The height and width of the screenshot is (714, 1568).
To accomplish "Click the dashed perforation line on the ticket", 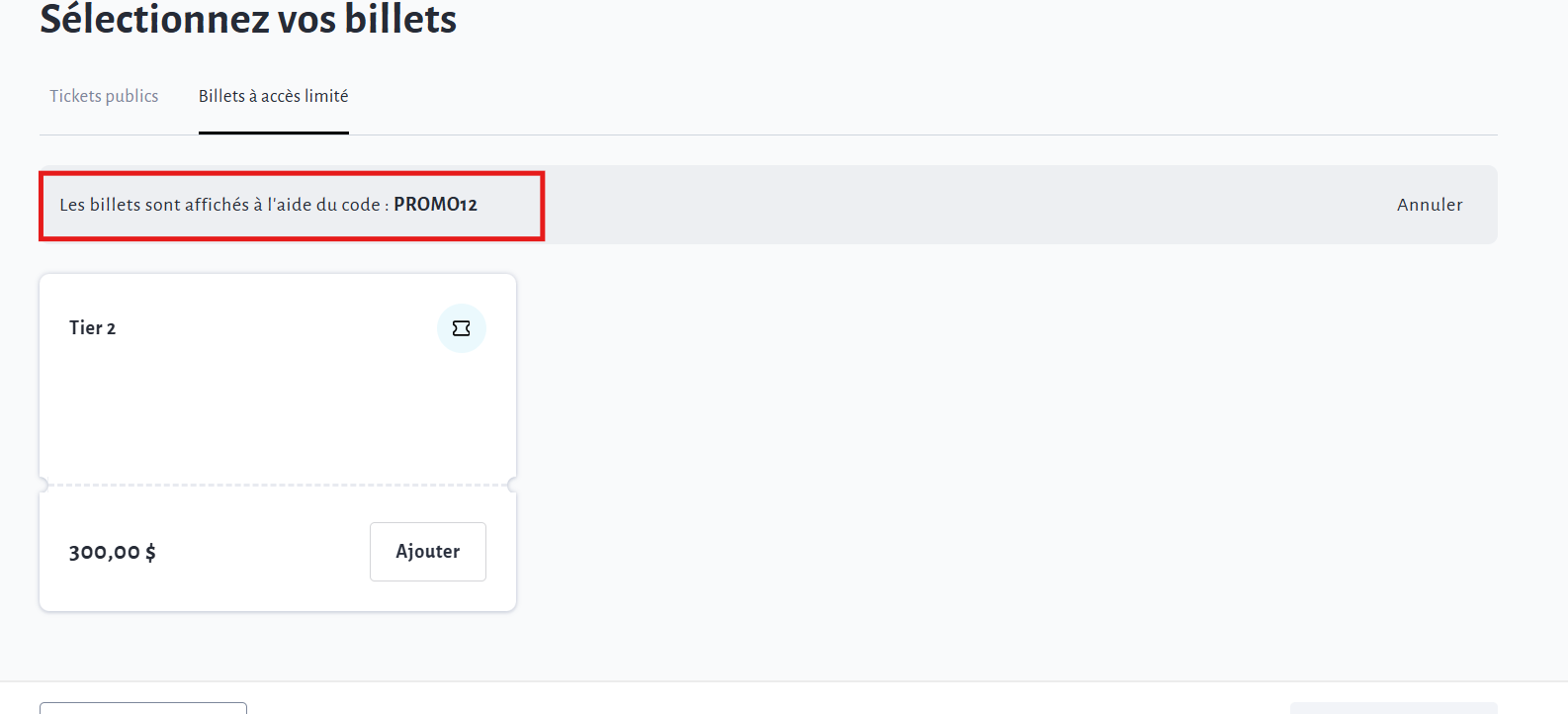I will point(277,486).
